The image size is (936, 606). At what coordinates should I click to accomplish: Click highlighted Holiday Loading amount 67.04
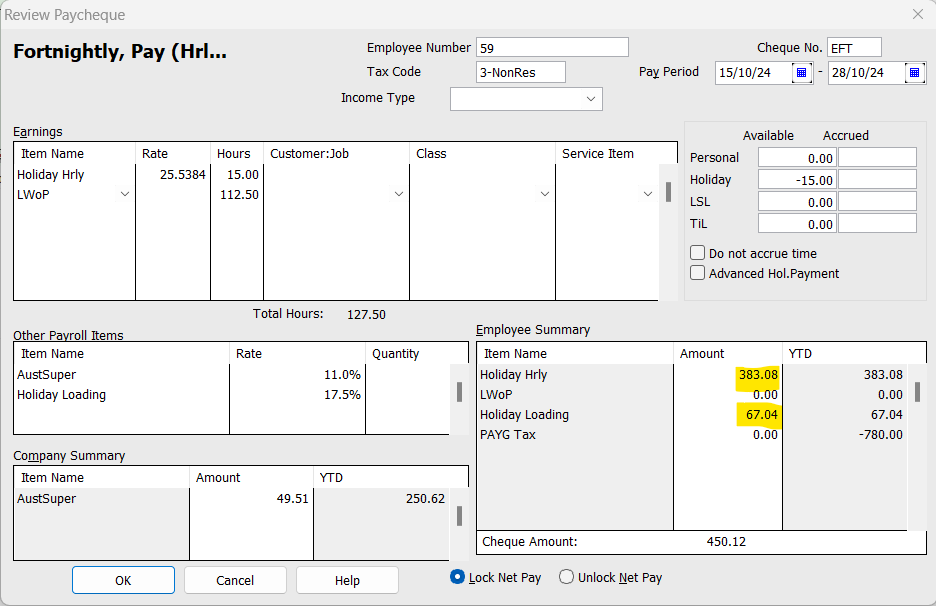pos(761,414)
